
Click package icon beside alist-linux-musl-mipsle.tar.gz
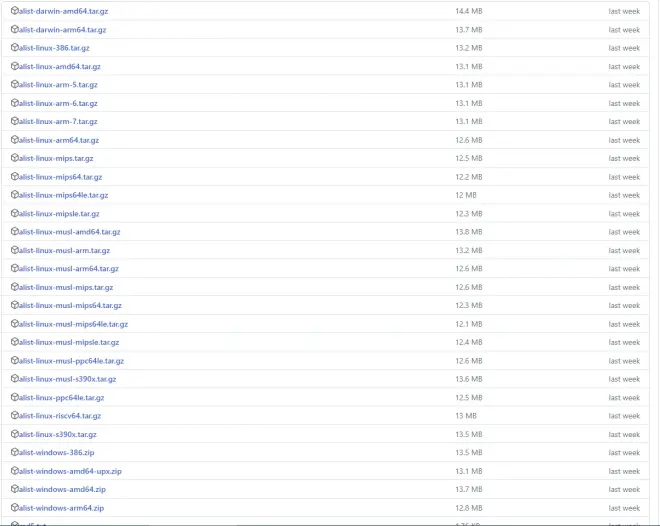click(x=15, y=342)
